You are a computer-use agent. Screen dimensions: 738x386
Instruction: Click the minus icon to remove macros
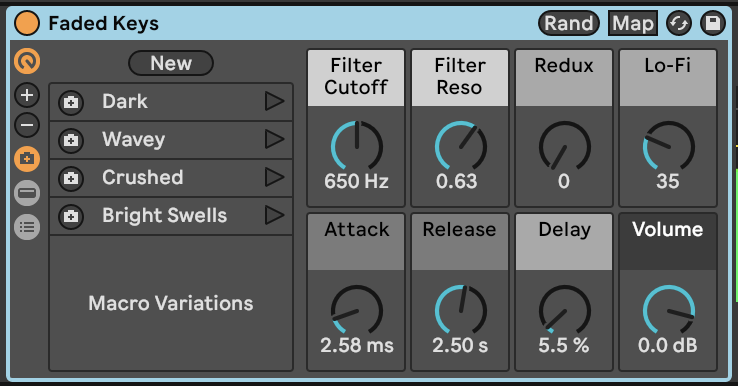pos(27,125)
